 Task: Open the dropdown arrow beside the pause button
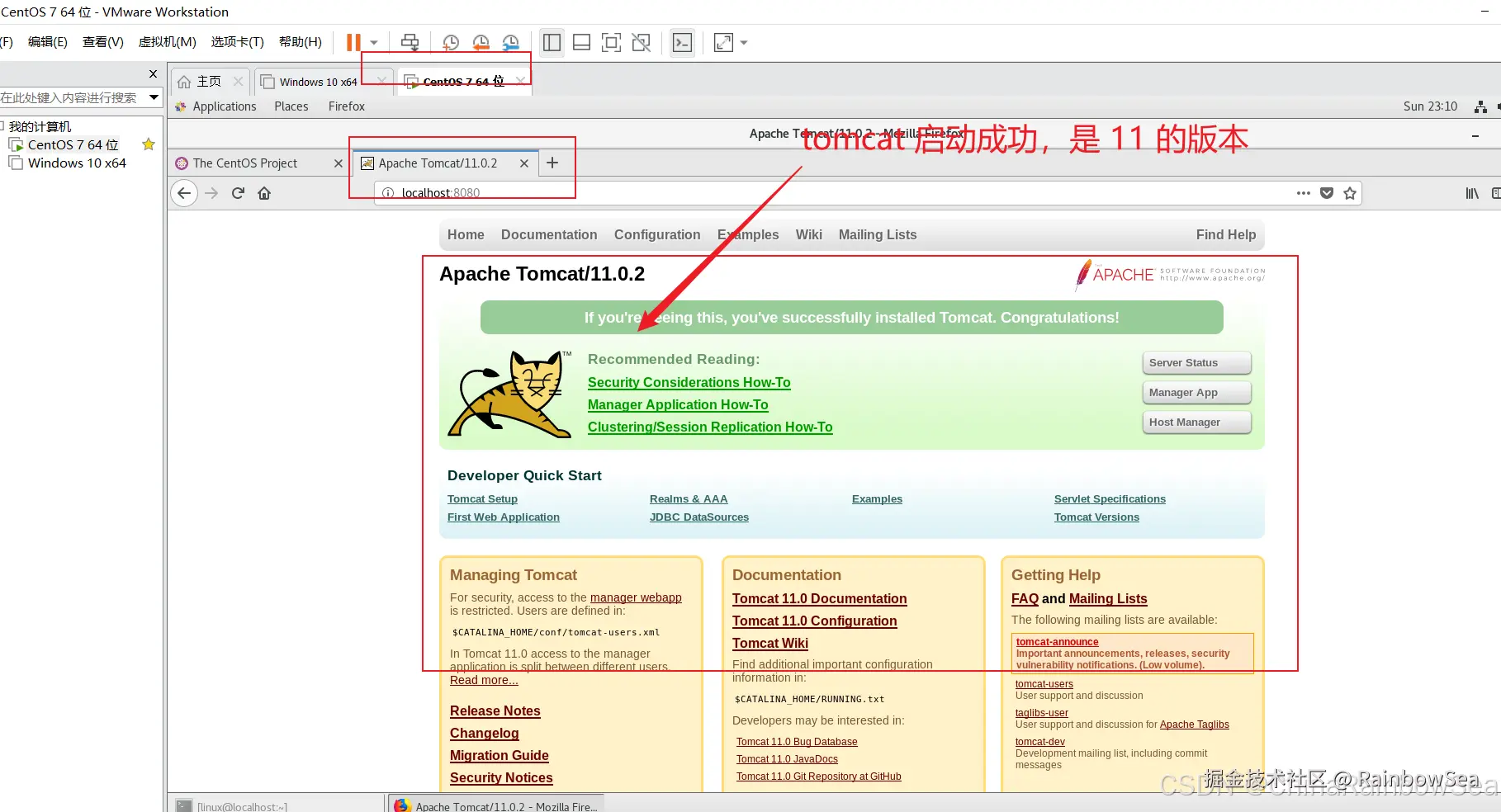tap(374, 43)
